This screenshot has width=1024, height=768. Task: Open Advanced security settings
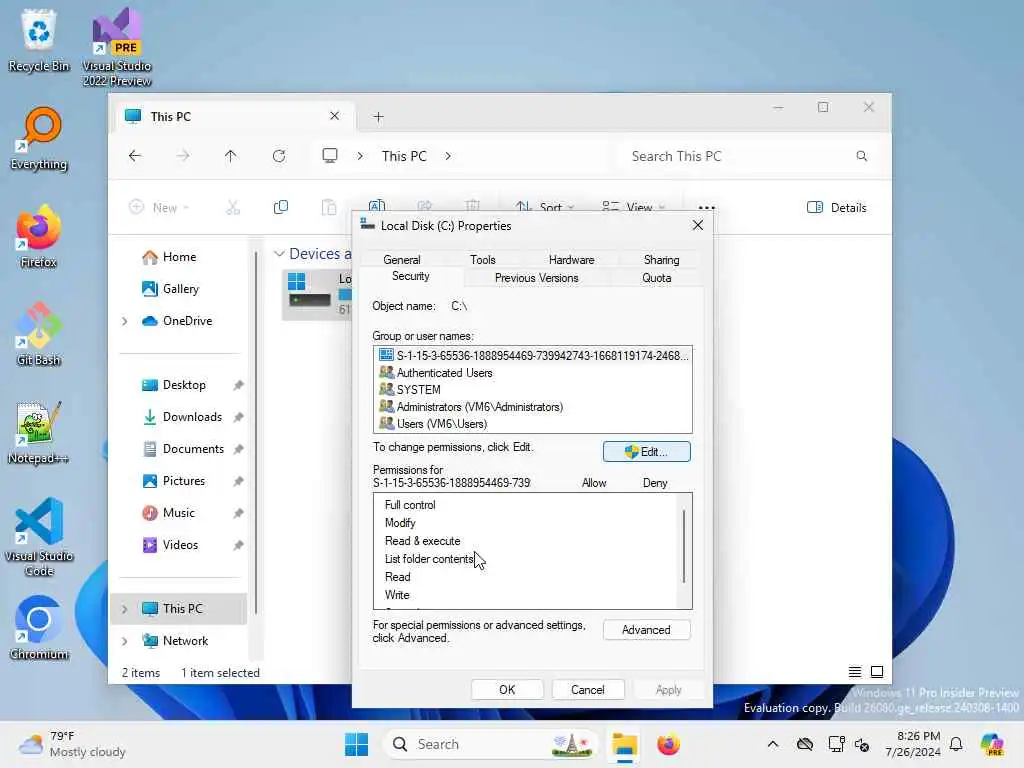[647, 630]
